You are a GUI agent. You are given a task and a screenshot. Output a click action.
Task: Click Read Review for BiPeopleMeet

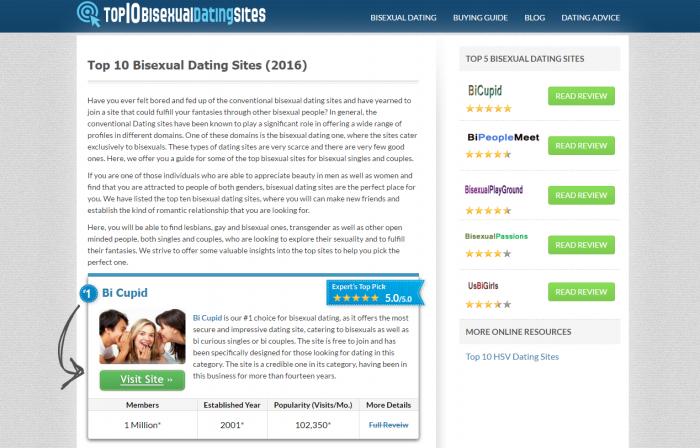click(x=581, y=145)
